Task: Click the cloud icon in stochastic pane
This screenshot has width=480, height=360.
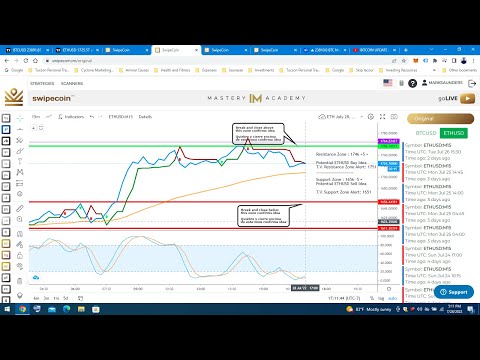Action: pyautogui.click(x=36, y=277)
